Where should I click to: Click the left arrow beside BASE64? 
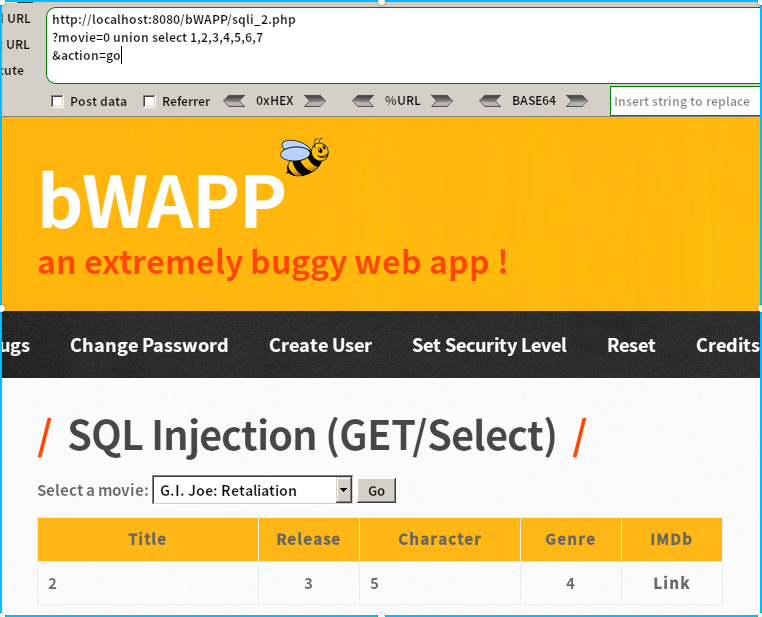click(x=490, y=101)
